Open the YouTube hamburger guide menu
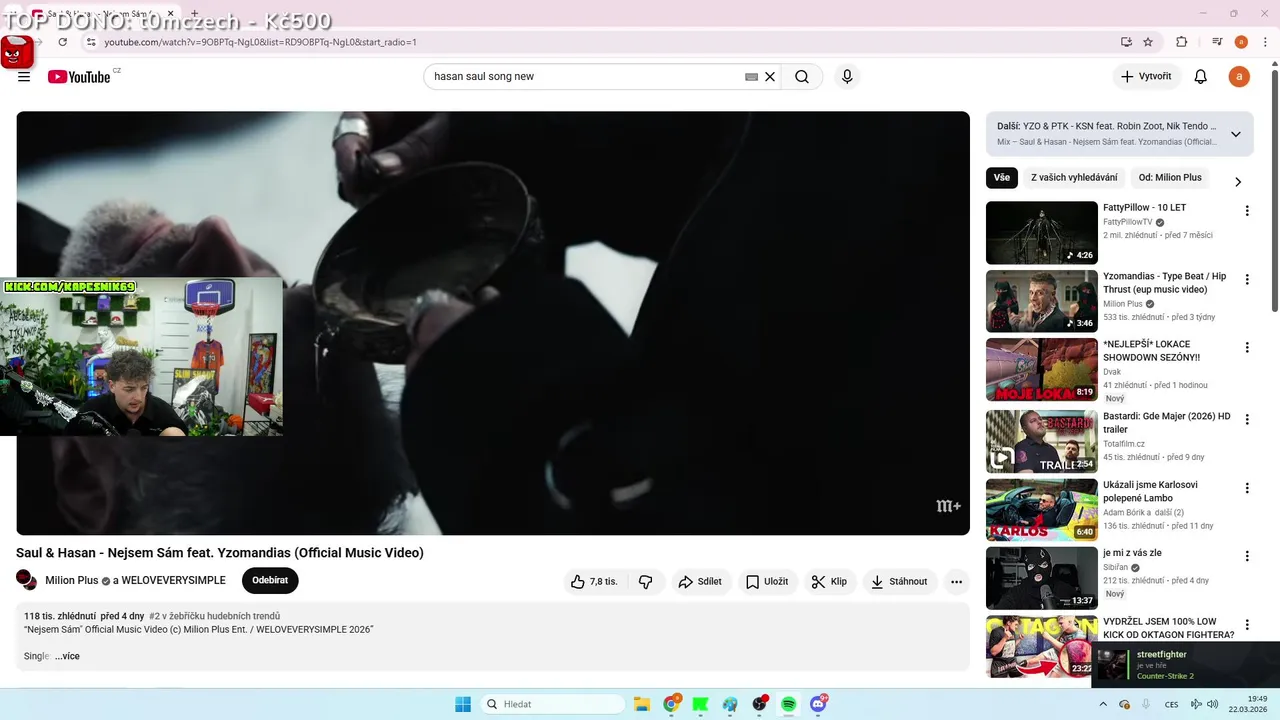This screenshot has width=1280, height=720. coord(24,77)
